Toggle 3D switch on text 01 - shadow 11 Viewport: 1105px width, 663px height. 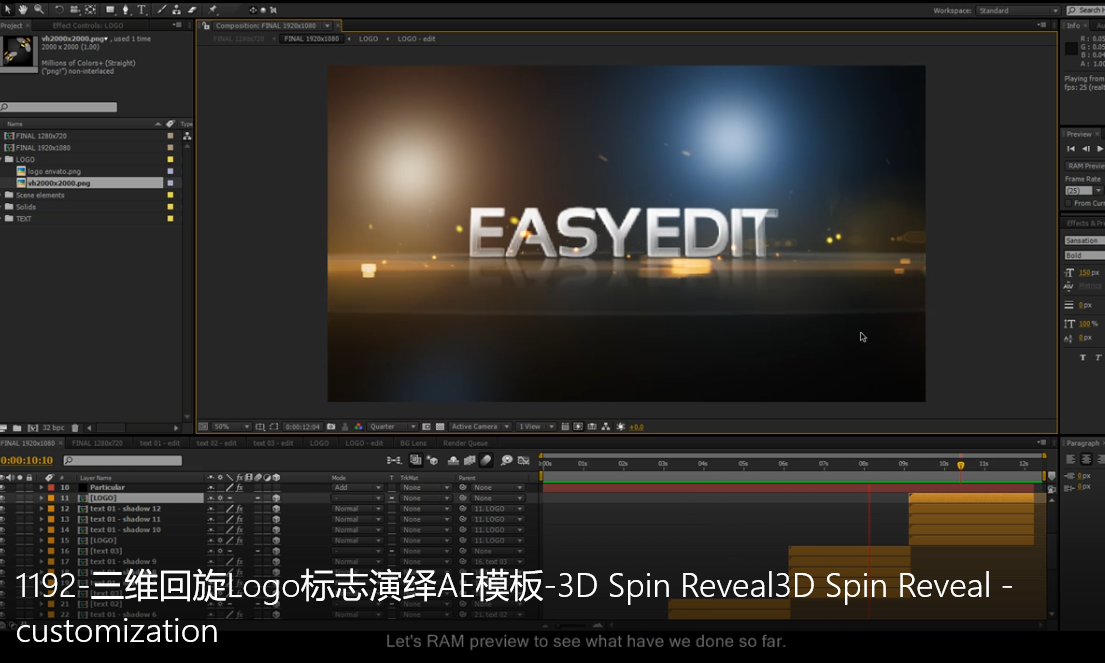(x=276, y=519)
